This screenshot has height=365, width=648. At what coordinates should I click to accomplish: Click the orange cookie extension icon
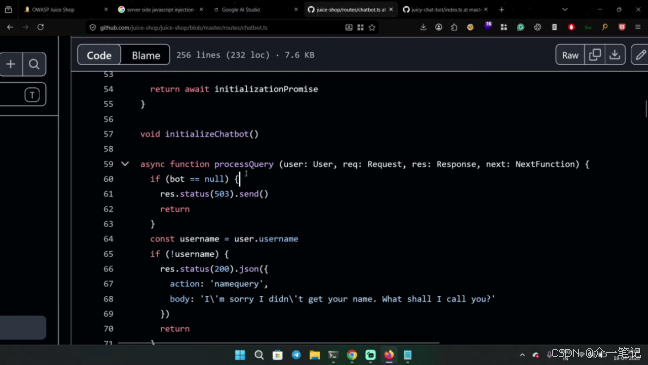pyautogui.click(x=470, y=27)
